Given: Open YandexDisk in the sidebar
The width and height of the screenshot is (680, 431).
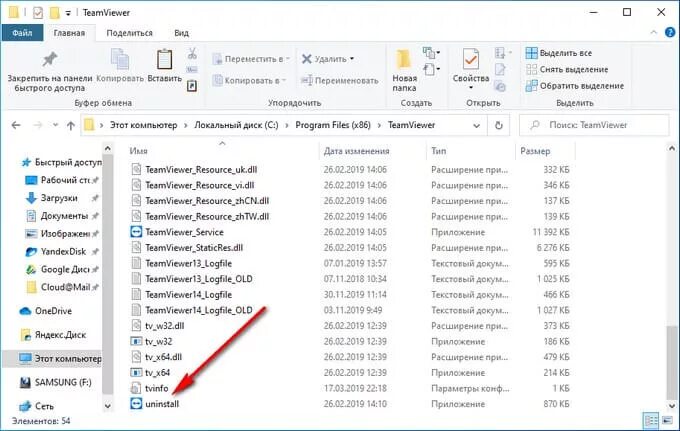Looking at the screenshot, I should (x=62, y=251).
